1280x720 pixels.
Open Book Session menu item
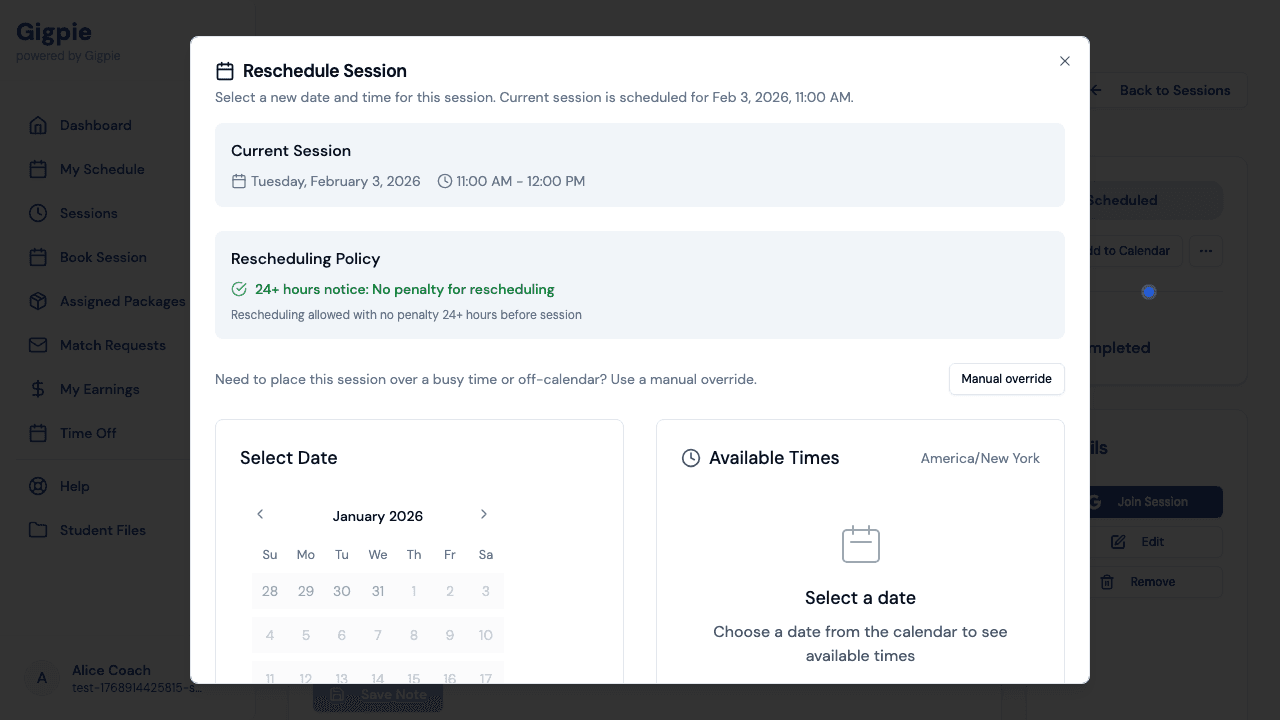coord(103,257)
